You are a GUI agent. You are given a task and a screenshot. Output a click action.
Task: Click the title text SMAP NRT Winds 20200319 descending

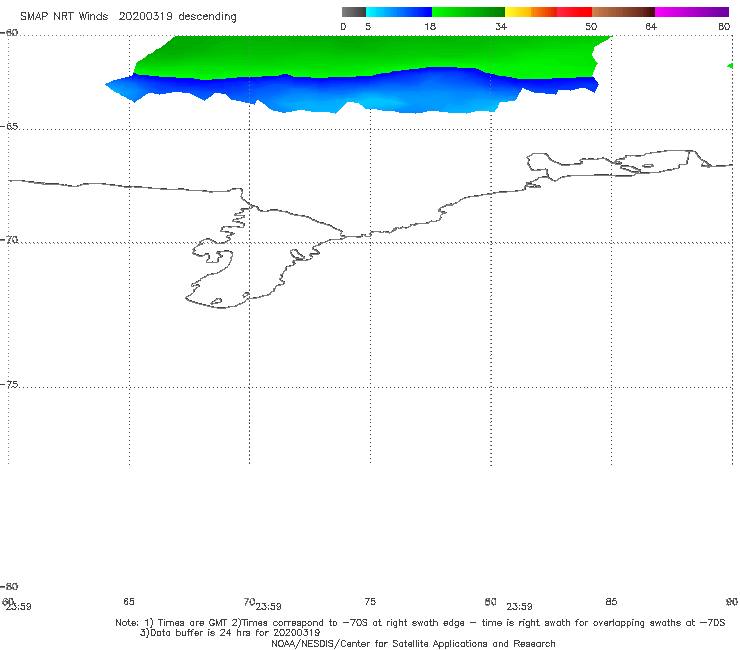pyautogui.click(x=128, y=17)
